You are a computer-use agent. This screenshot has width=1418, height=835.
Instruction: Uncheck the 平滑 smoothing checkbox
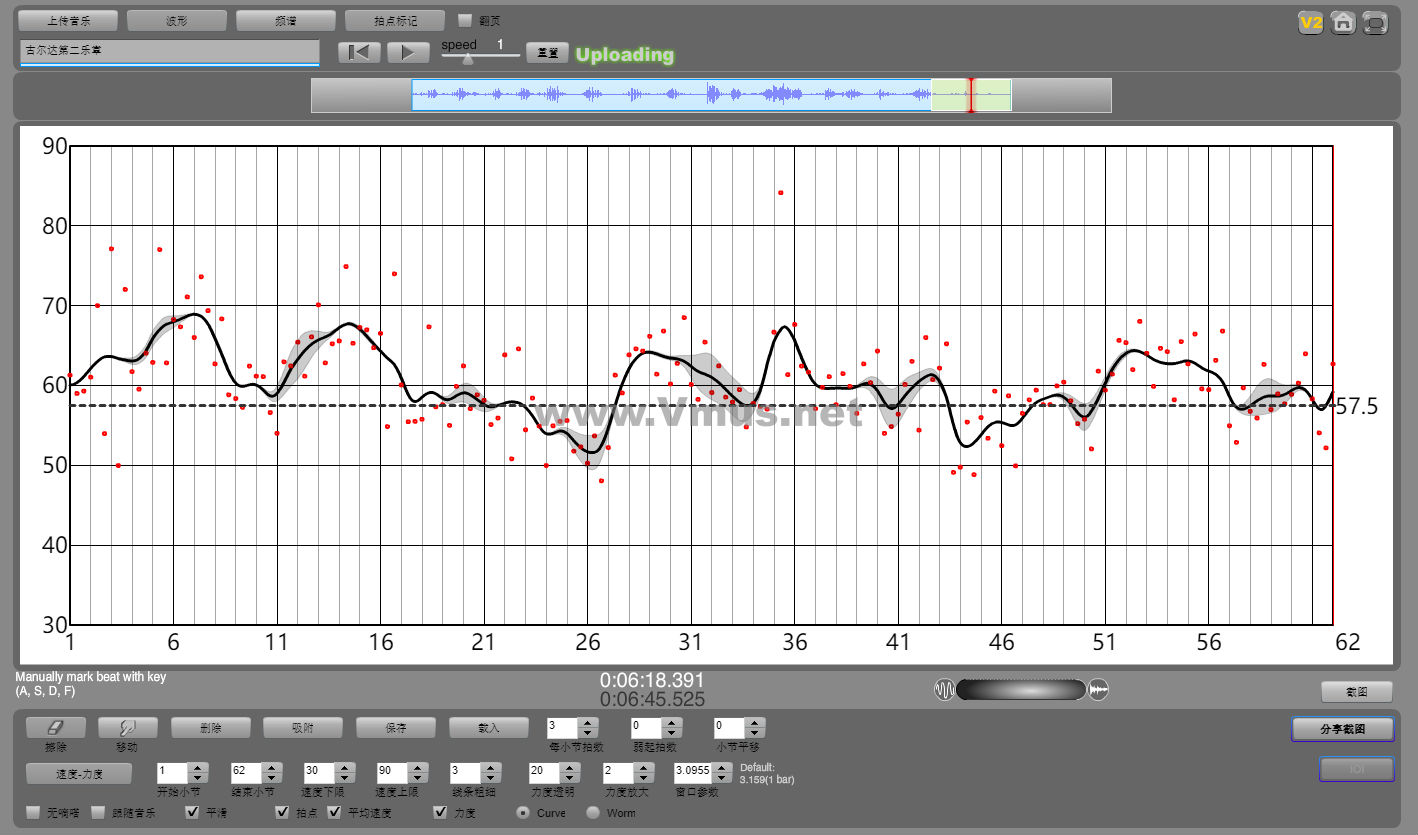pos(193,813)
